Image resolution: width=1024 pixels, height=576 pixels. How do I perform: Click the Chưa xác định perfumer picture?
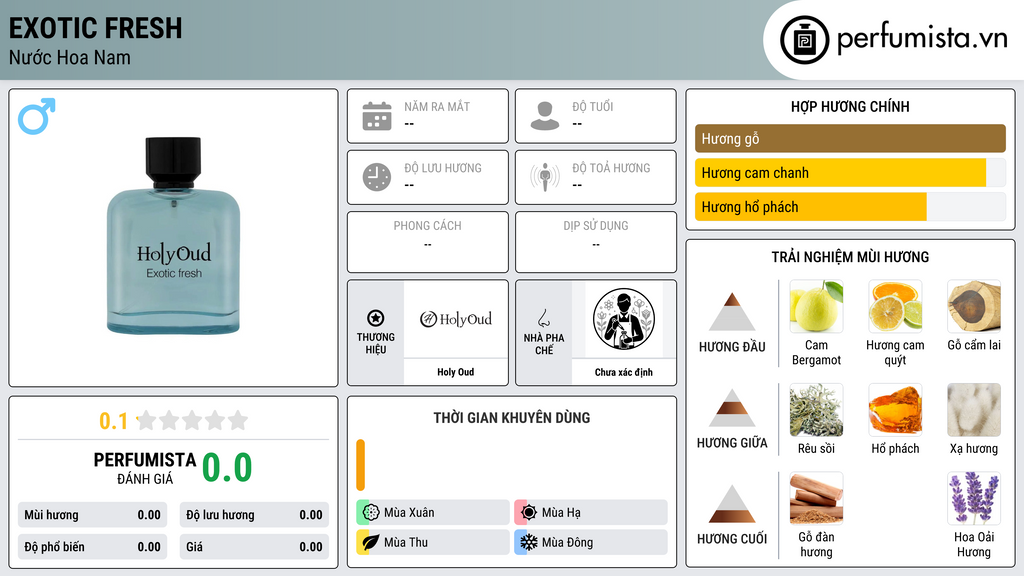coord(624,319)
